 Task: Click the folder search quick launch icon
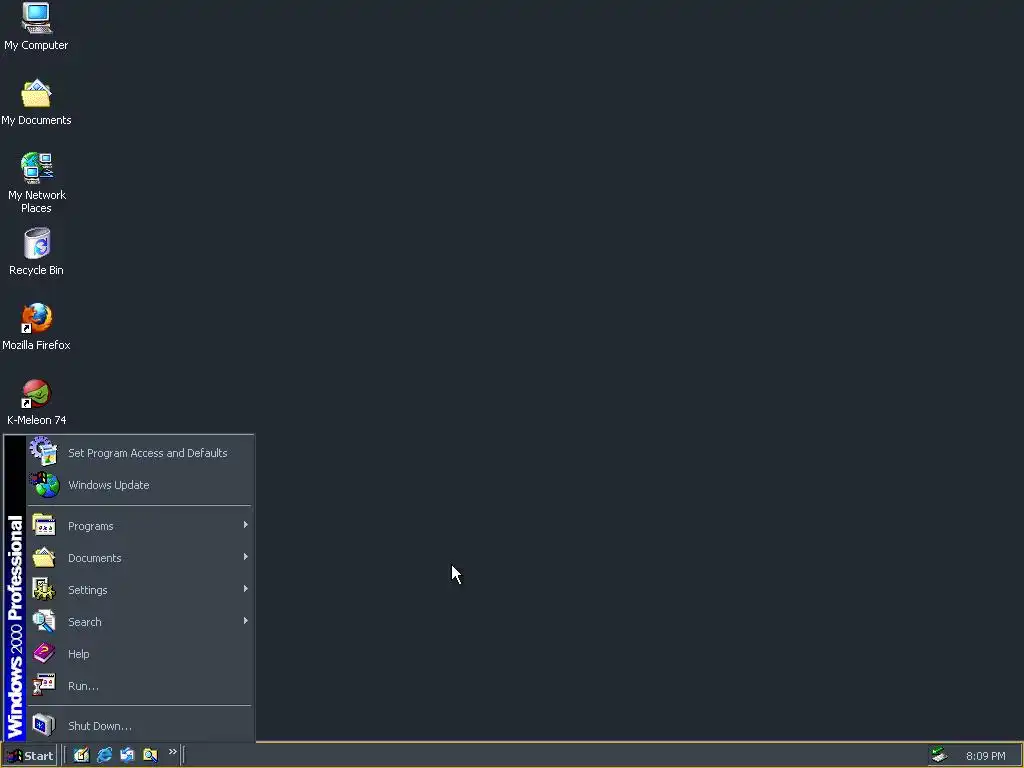(150, 755)
